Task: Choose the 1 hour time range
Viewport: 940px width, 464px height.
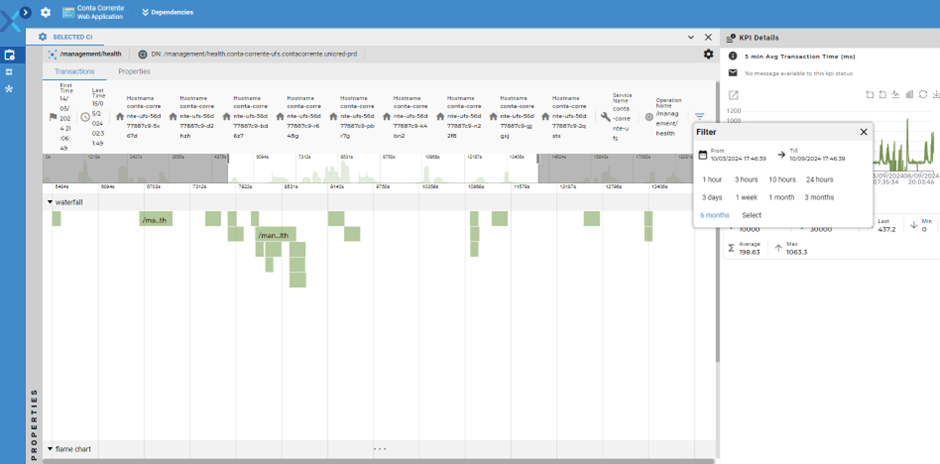Action: (x=712, y=179)
